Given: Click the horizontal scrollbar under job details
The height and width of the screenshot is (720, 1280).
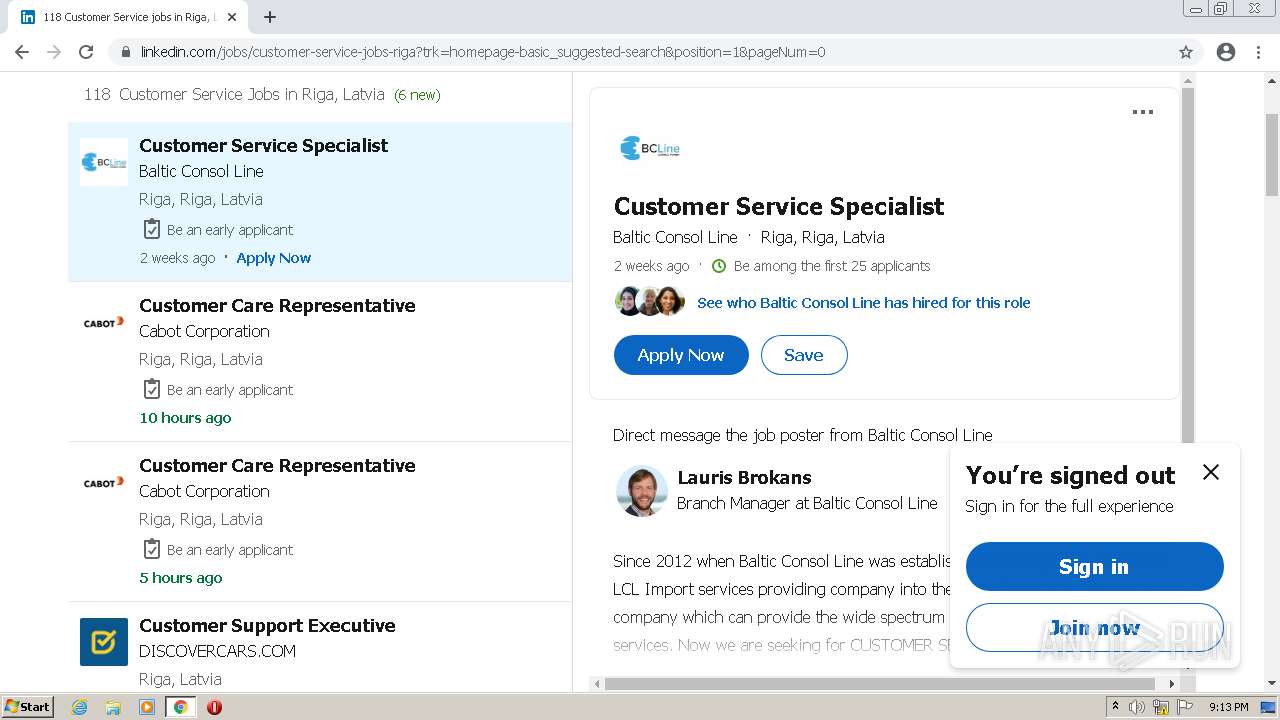Looking at the screenshot, I should (880, 684).
